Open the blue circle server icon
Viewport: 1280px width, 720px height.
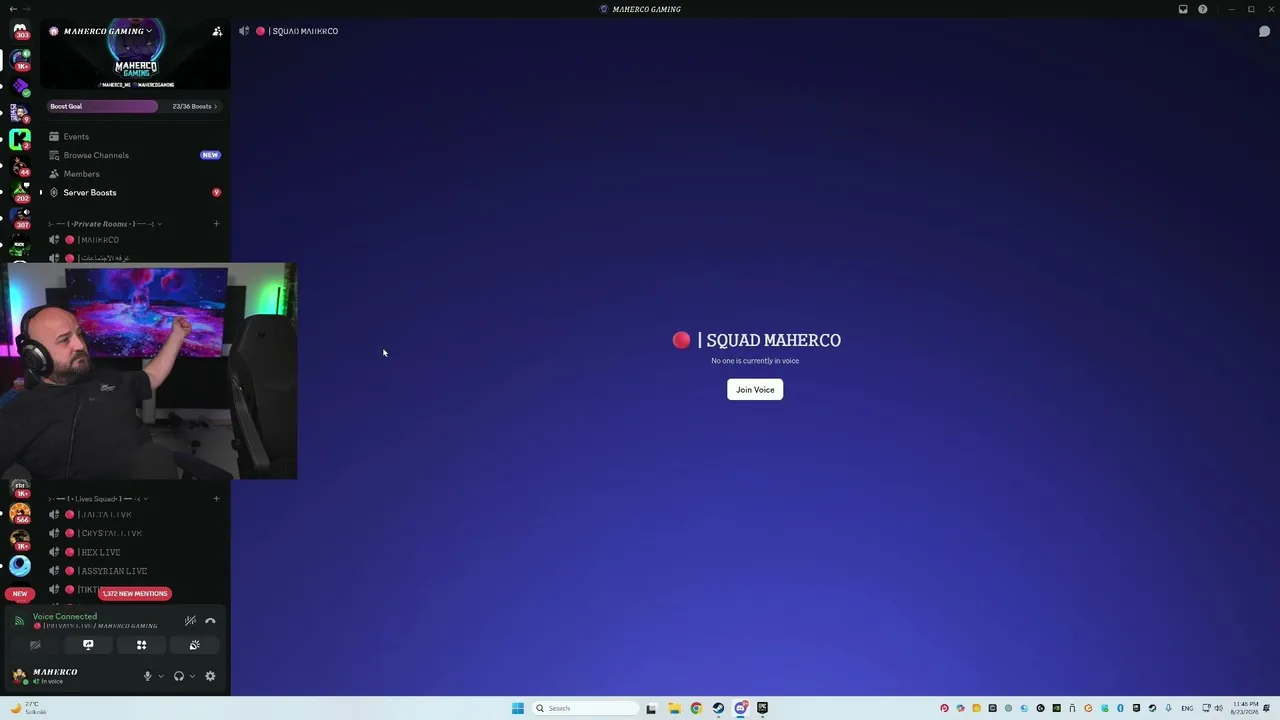click(20, 566)
